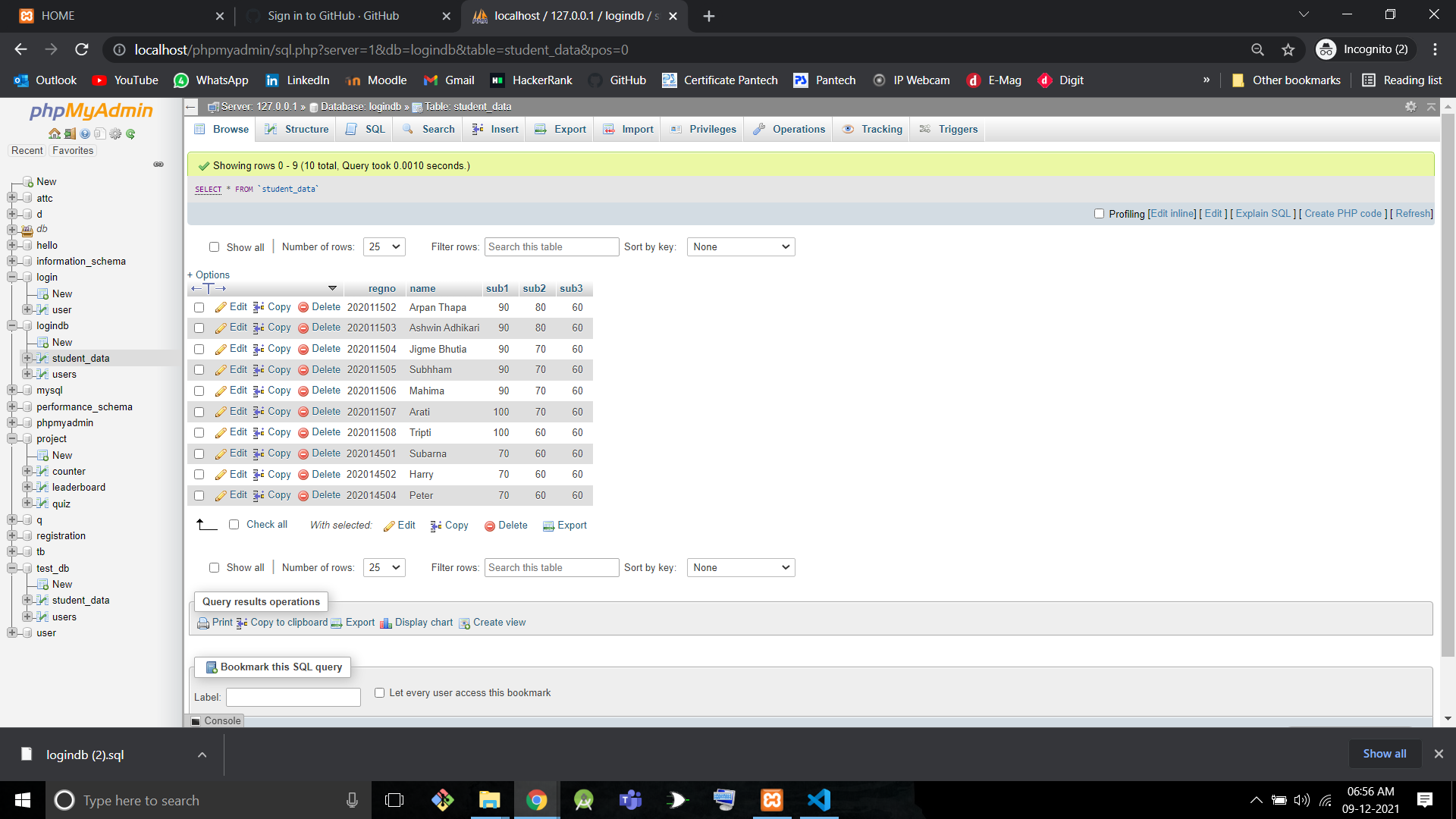The height and width of the screenshot is (819, 1456).
Task: Open Visual Studio Code from taskbar
Action: 819,800
